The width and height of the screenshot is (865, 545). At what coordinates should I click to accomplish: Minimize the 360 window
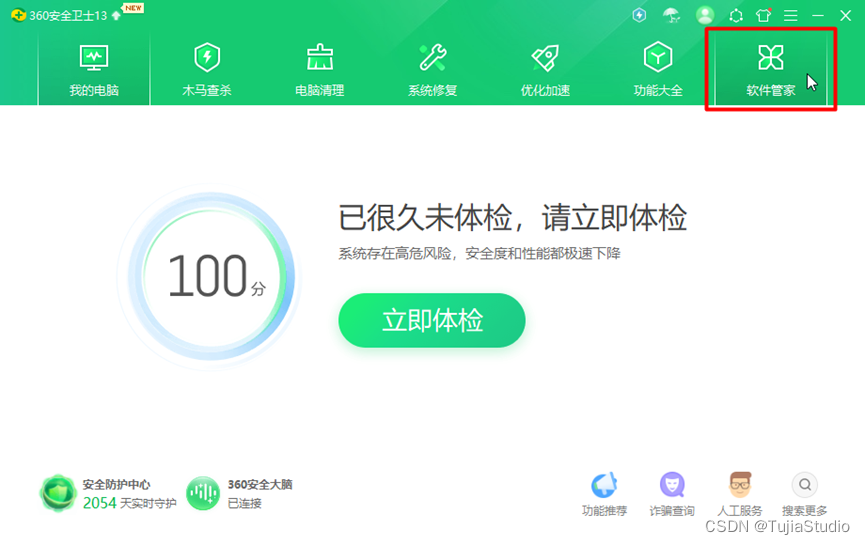point(818,15)
